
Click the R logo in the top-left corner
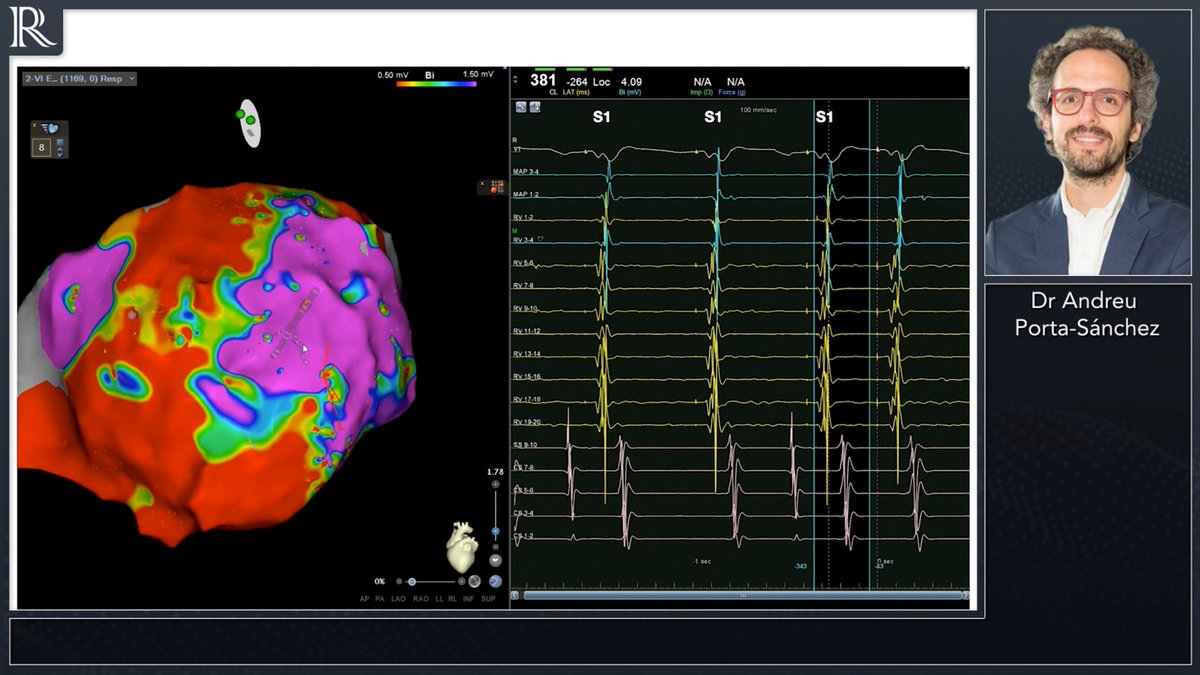33,28
